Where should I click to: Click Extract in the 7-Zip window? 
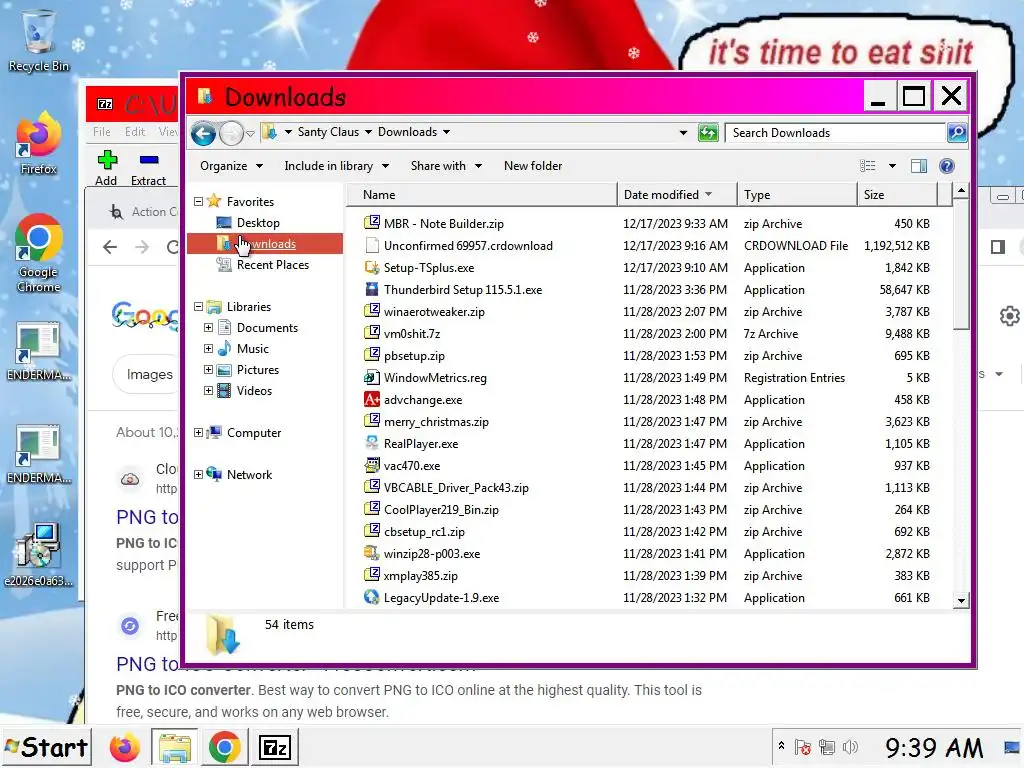(148, 168)
